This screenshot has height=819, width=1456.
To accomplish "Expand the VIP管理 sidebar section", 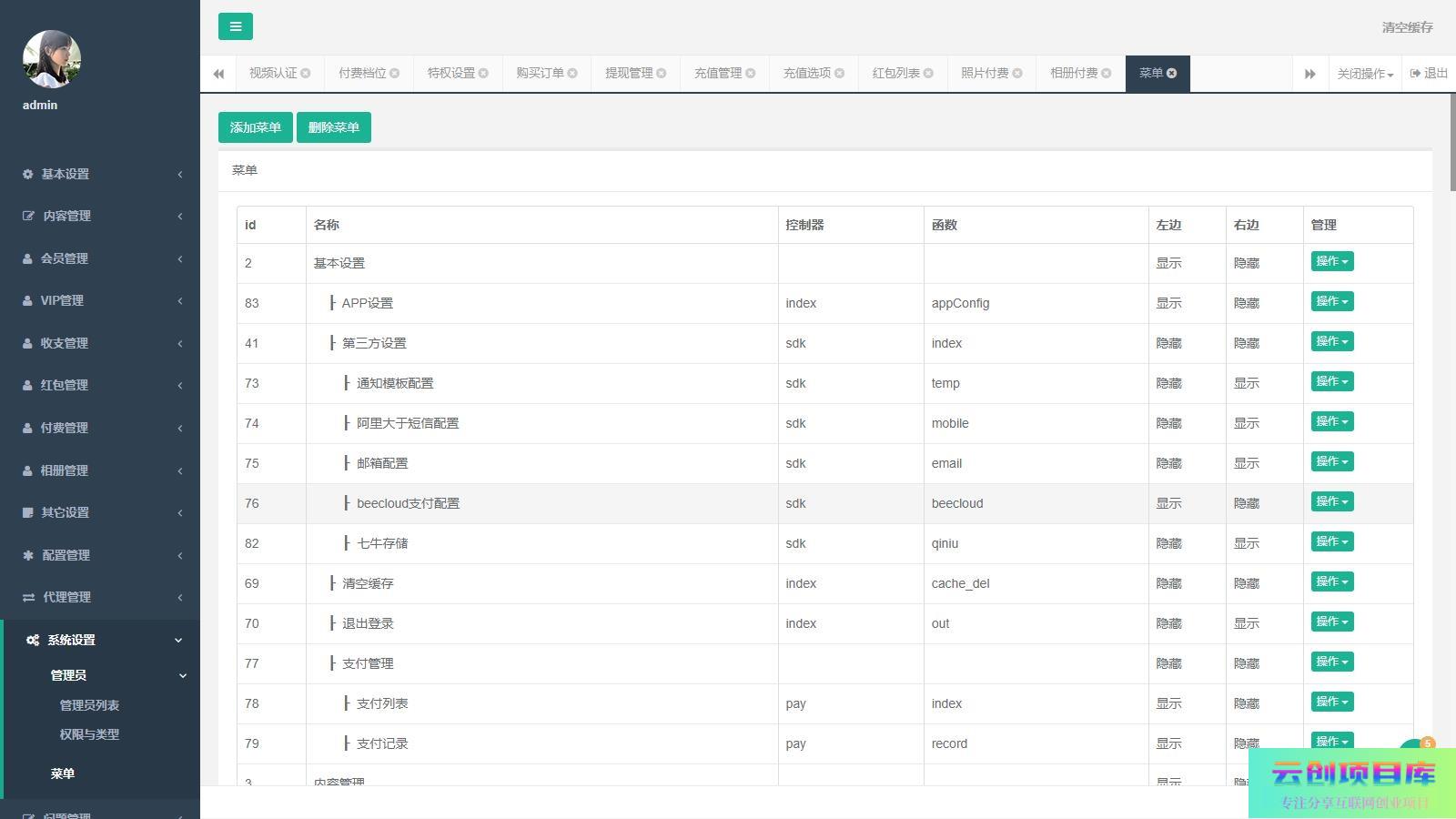I will click(x=100, y=300).
